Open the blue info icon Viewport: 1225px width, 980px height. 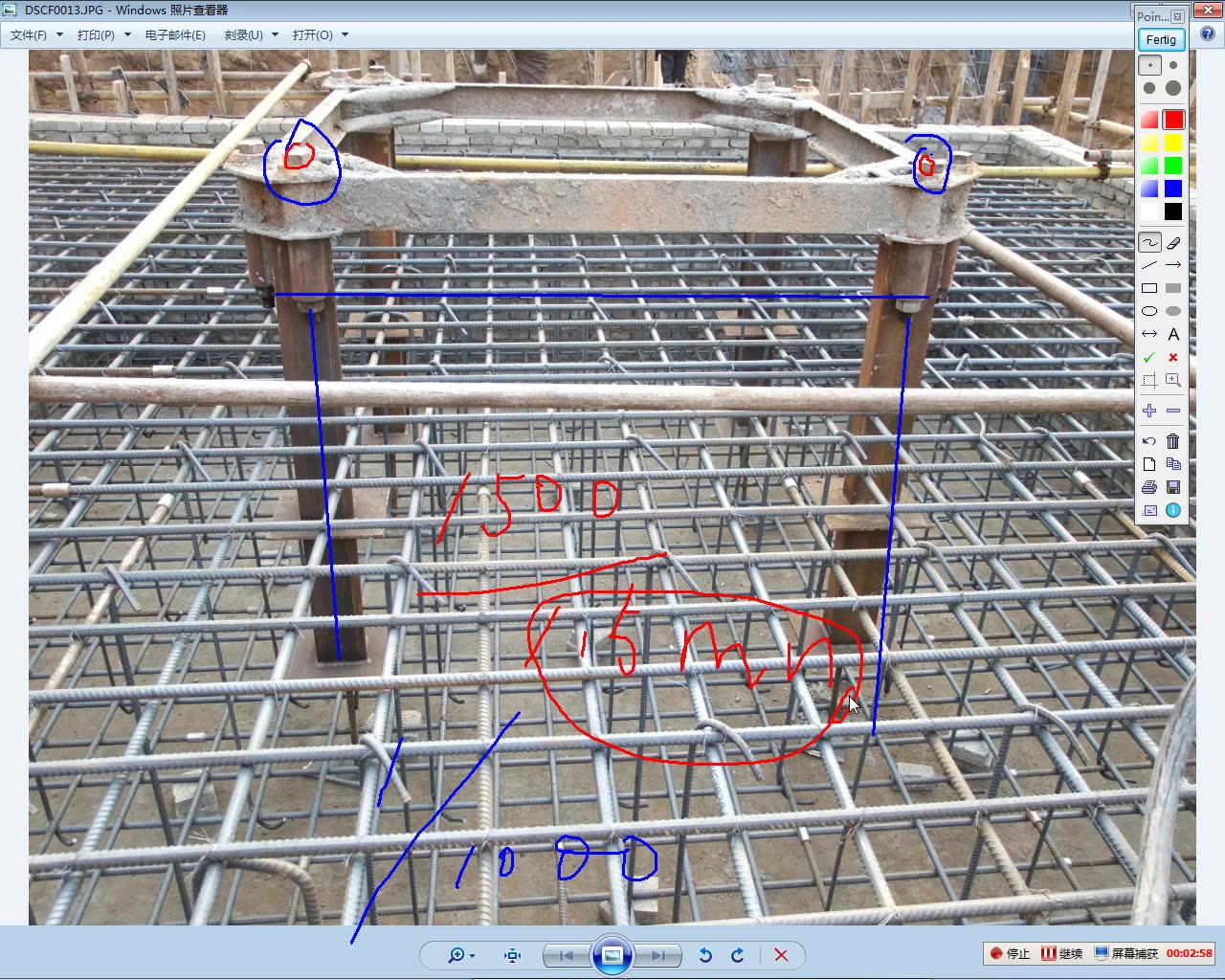[1173, 510]
